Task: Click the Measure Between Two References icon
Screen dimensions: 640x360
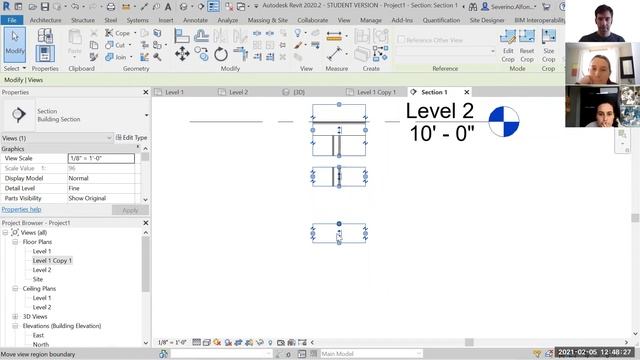Action: [334, 53]
